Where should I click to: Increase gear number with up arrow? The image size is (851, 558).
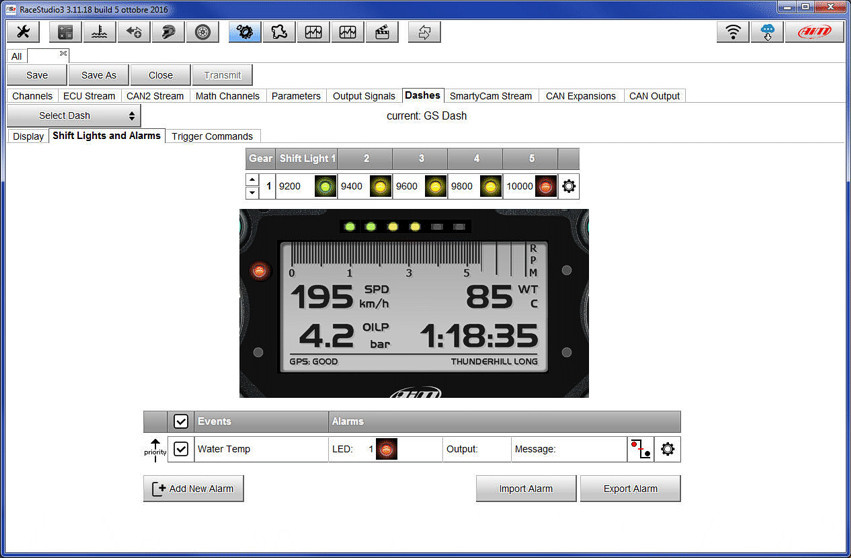coord(252,180)
